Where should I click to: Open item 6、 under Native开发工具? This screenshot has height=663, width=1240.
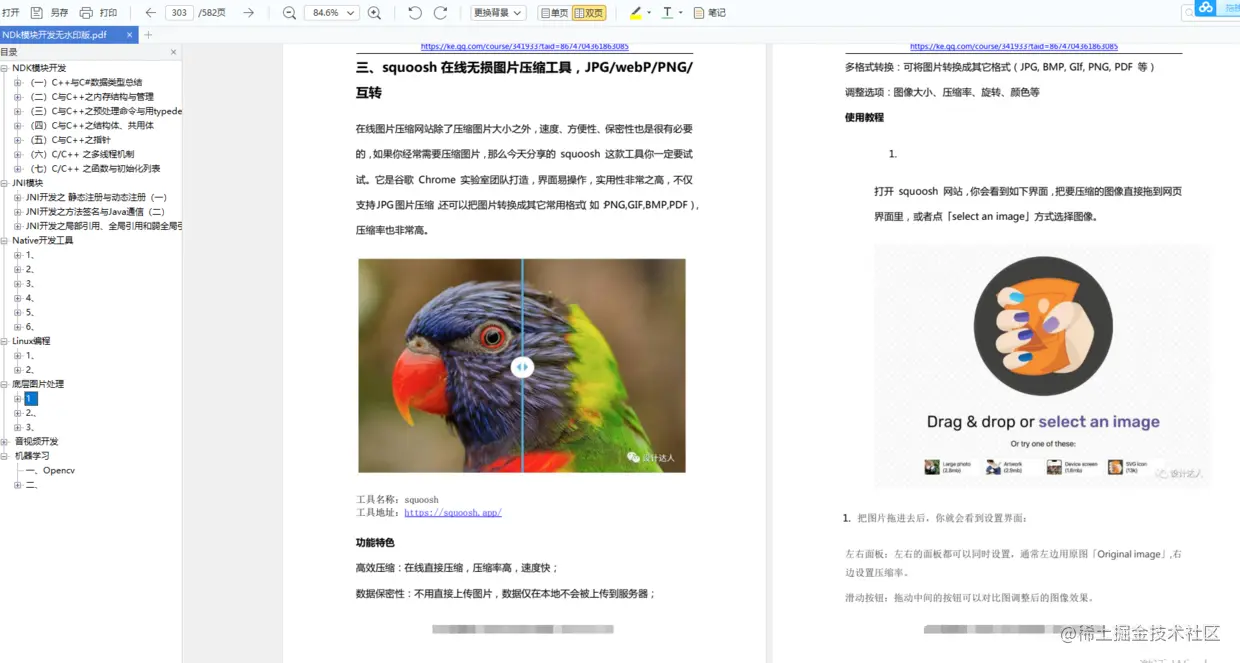tap(31, 327)
